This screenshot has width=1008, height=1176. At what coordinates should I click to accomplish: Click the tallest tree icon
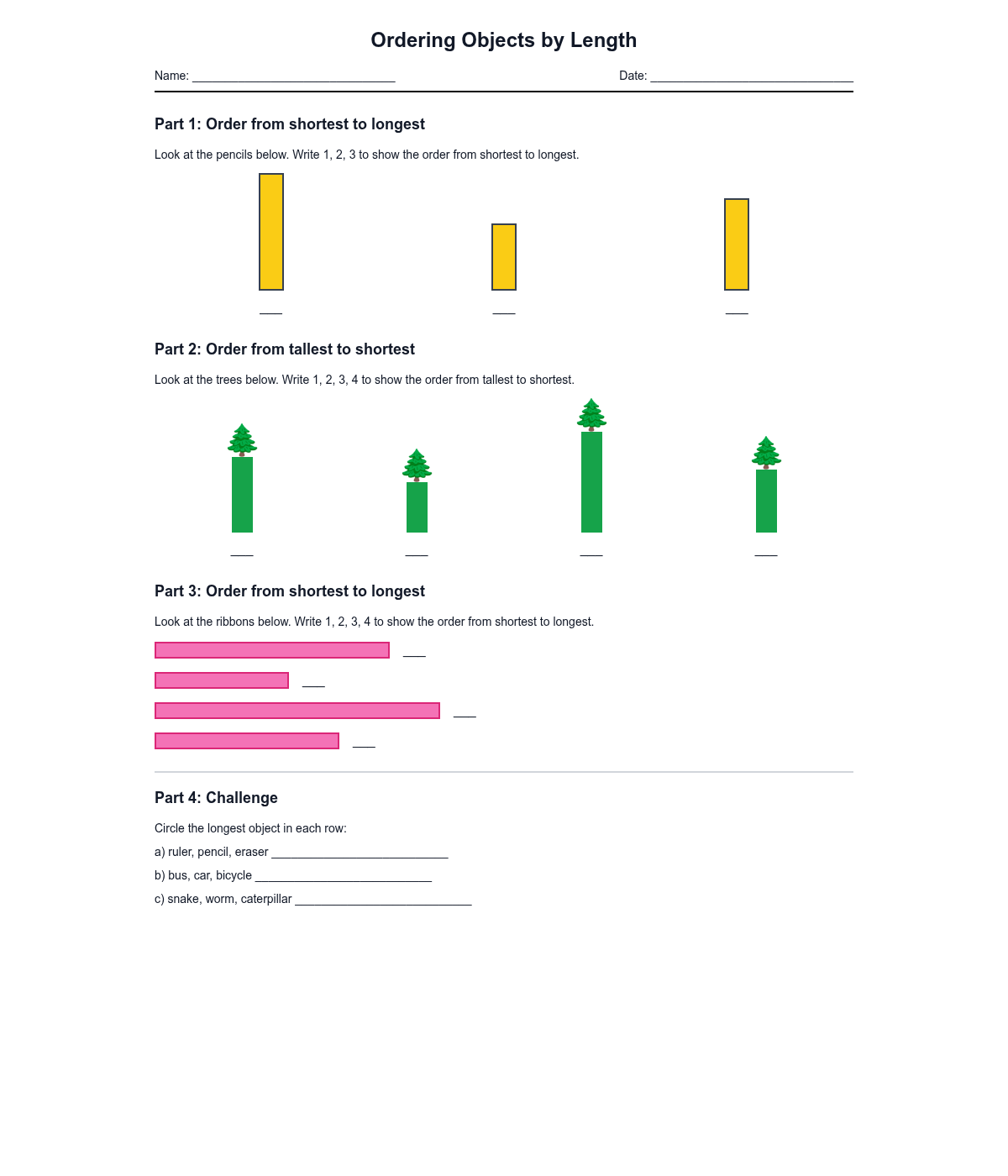tap(591, 415)
